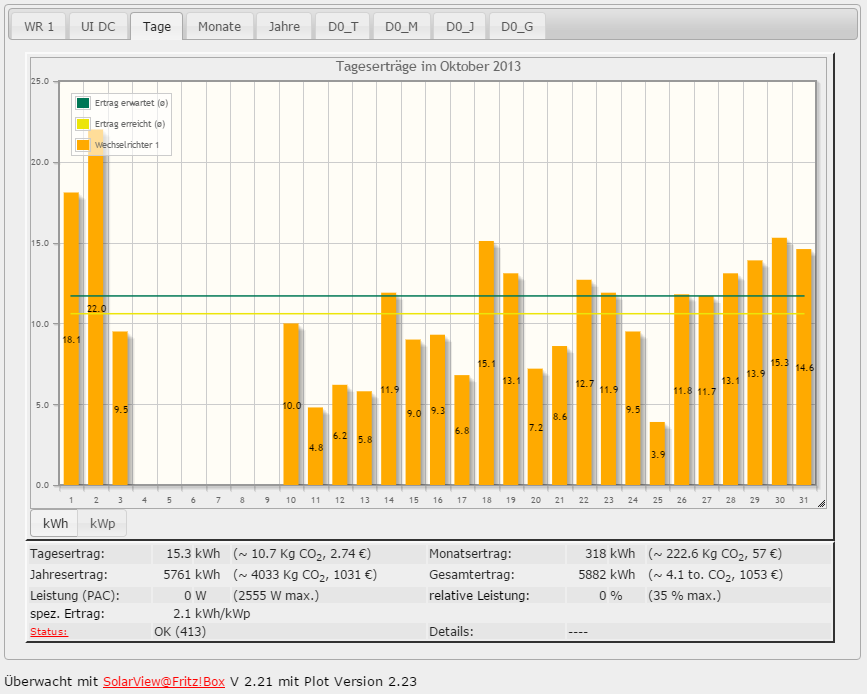Image resolution: width=867 pixels, height=694 pixels.
Task: Click the 'Wechselrichter 1' legend label
Action: pos(127,145)
